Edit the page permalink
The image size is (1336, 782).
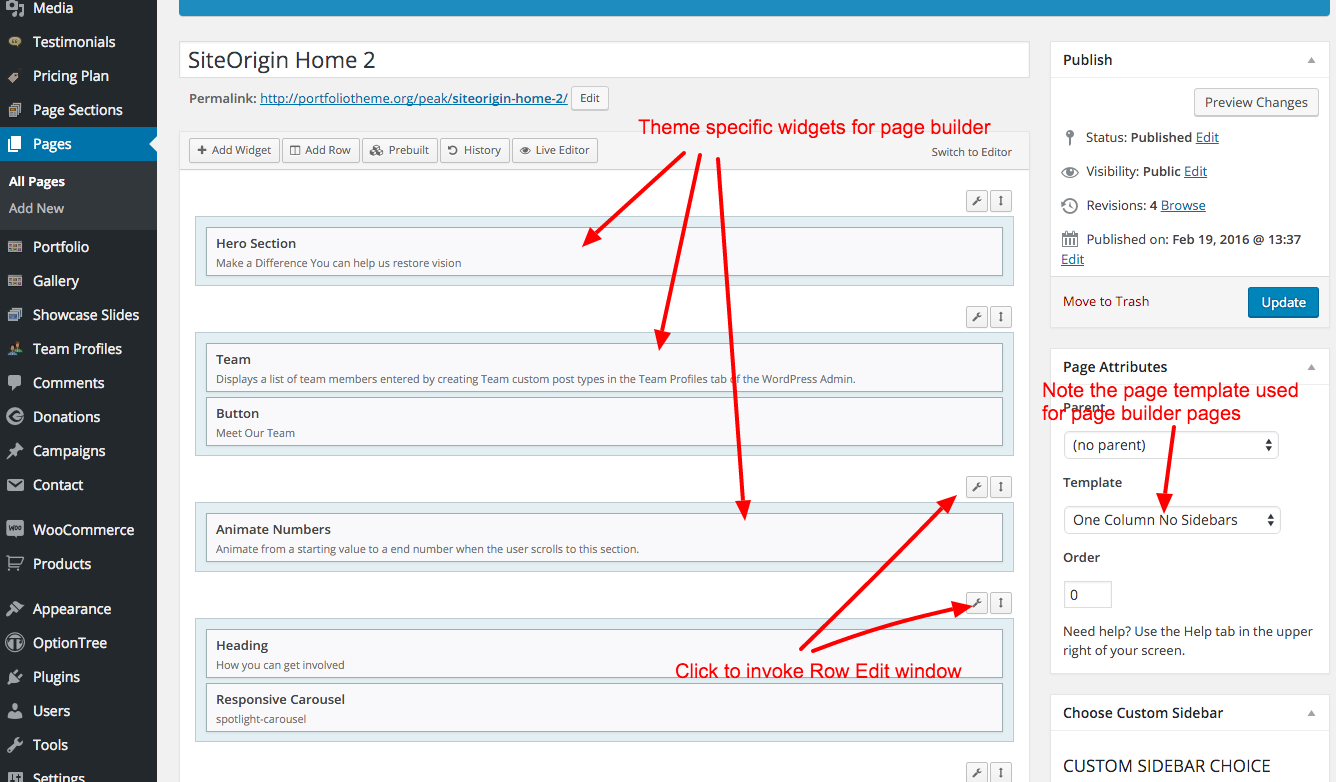(x=589, y=97)
